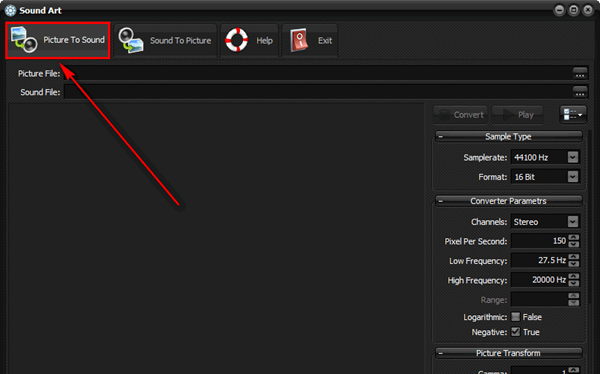Click the Exit toolbar button
The height and width of the screenshot is (374, 600).
(310, 41)
